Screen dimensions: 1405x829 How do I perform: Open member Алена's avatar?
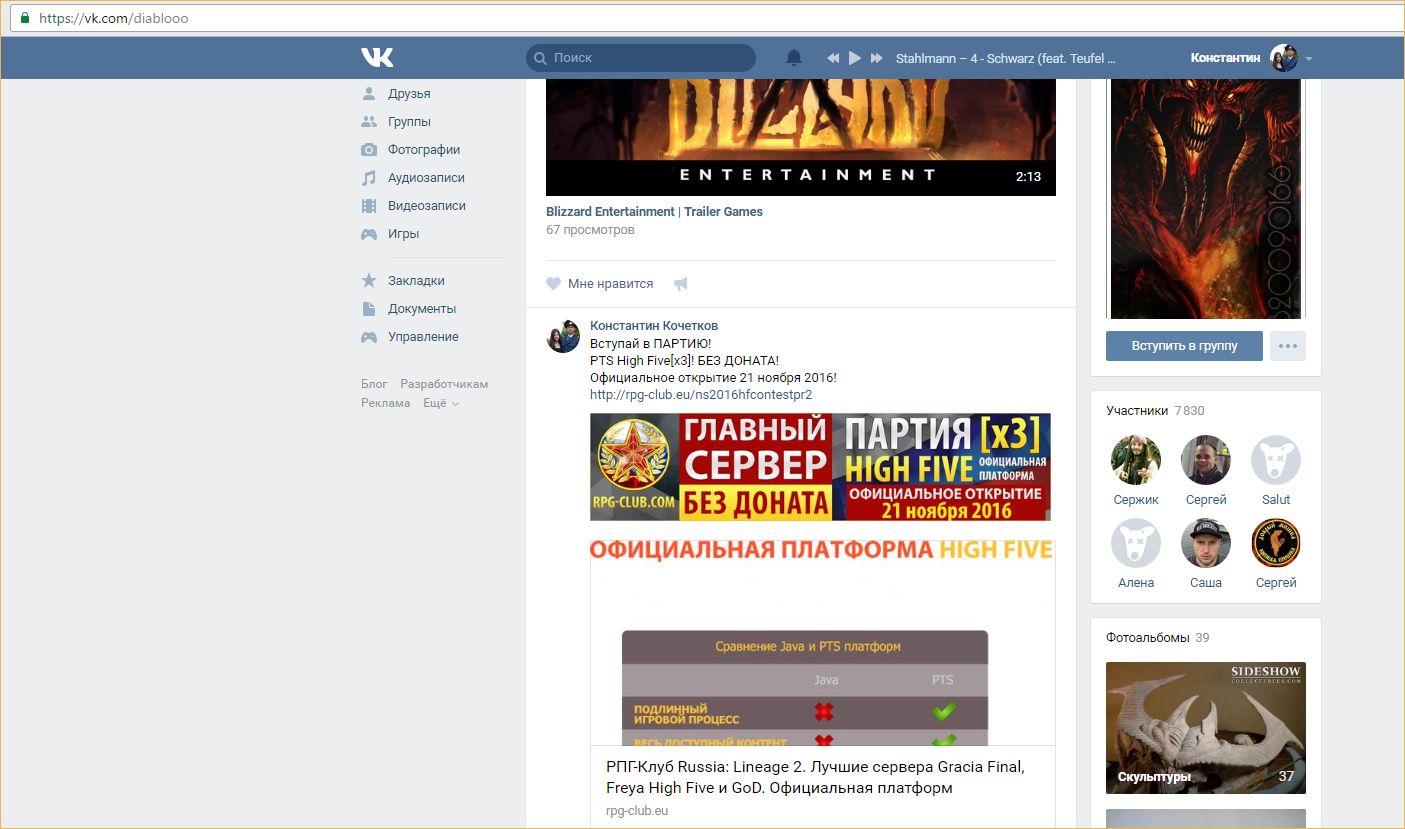pyautogui.click(x=1136, y=543)
